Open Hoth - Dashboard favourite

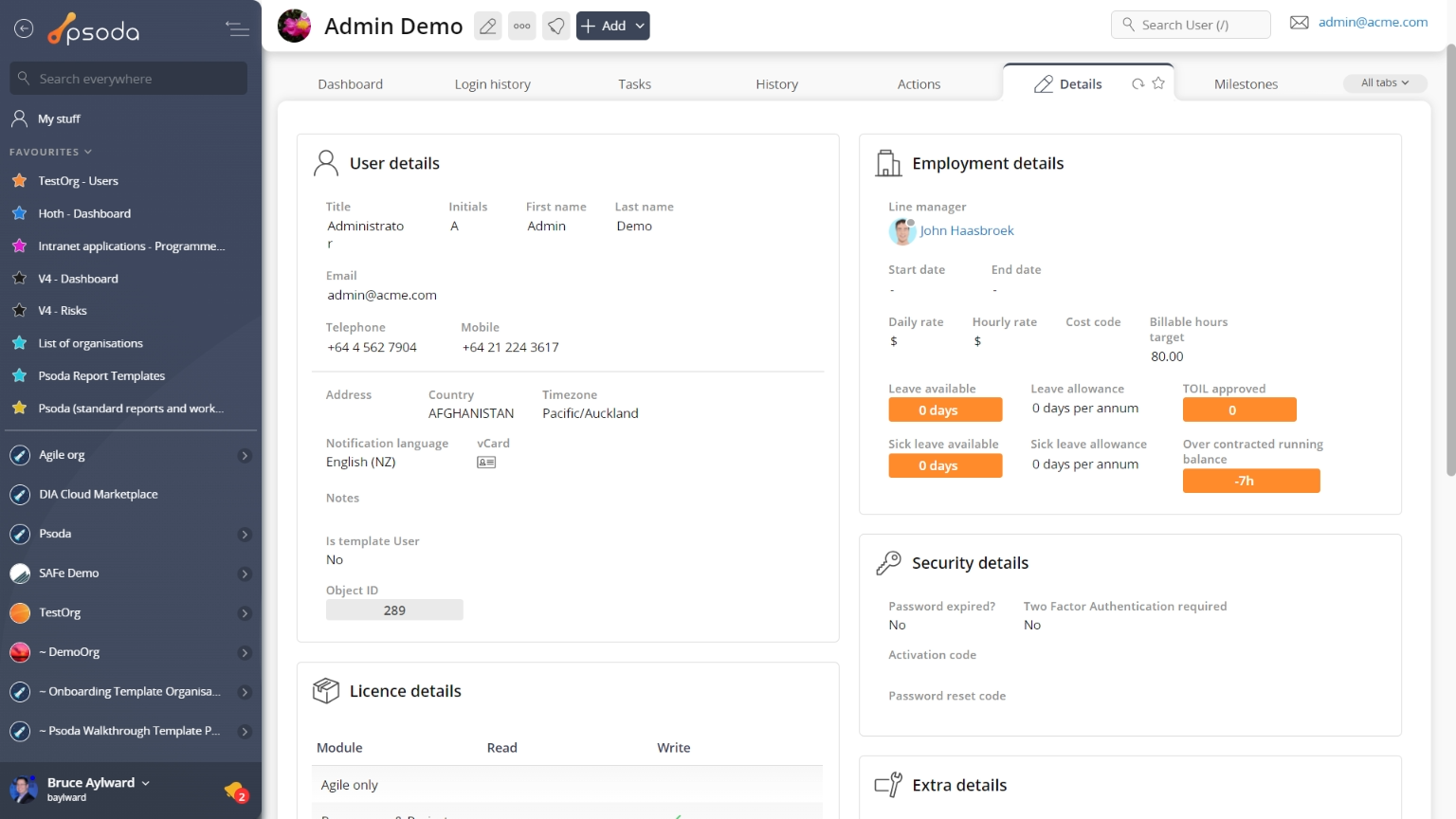click(x=84, y=213)
